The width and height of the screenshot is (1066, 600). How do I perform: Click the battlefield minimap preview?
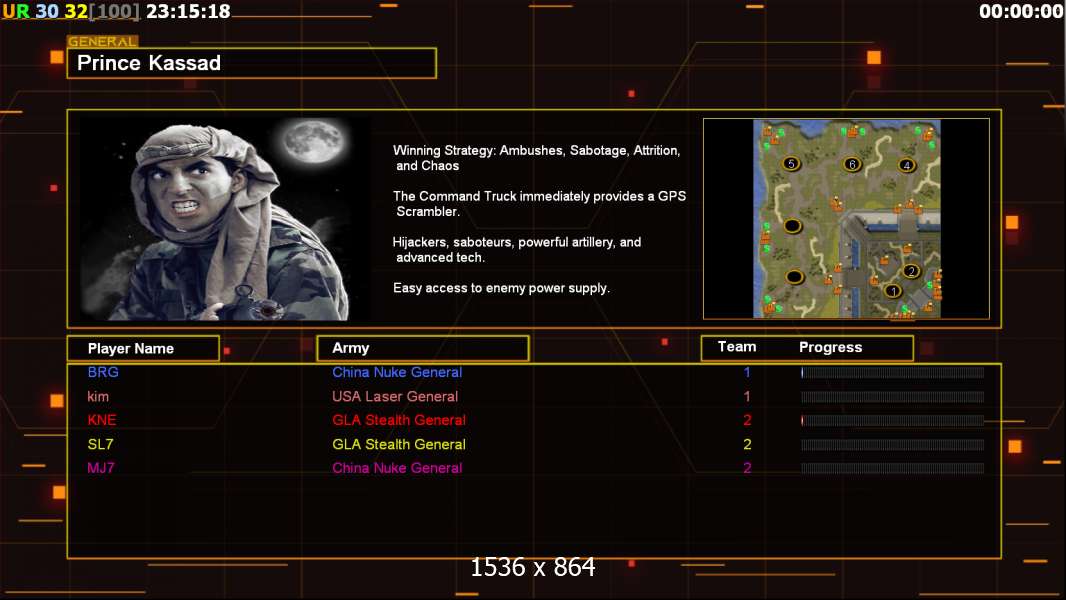(x=846, y=219)
